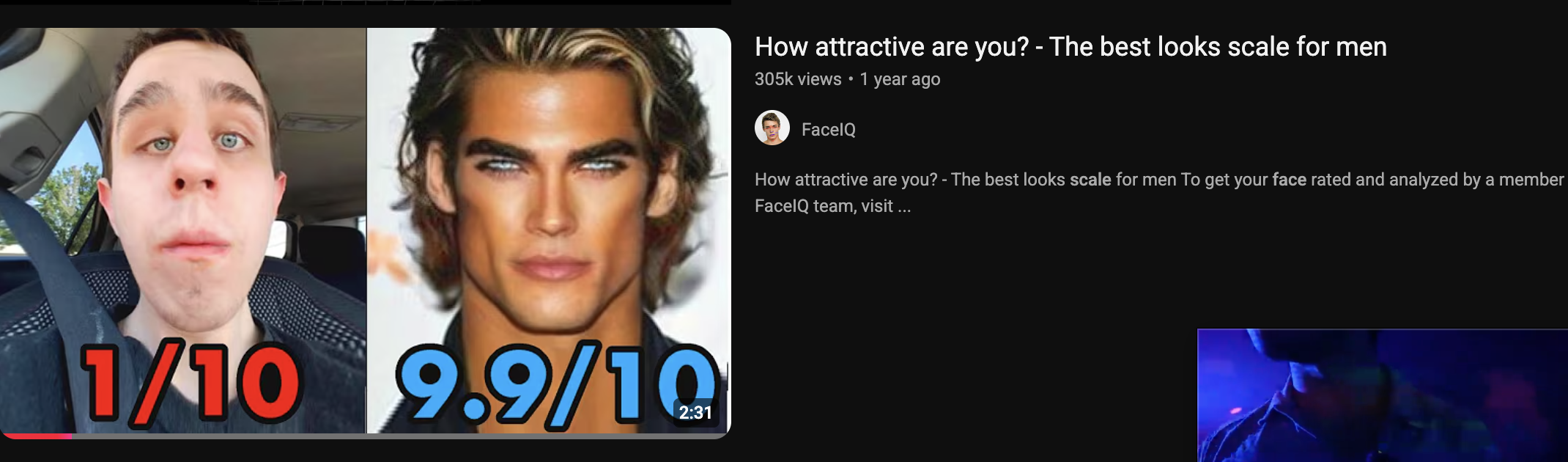Click the 2:31 duration badge on the thumbnail

[695, 412]
